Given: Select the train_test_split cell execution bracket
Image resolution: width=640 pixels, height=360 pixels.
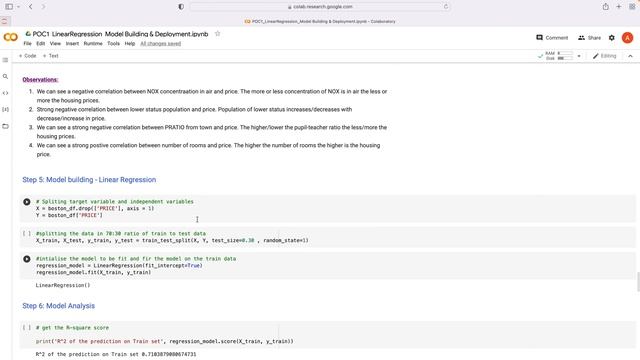Looking at the screenshot, I should click(27, 233).
